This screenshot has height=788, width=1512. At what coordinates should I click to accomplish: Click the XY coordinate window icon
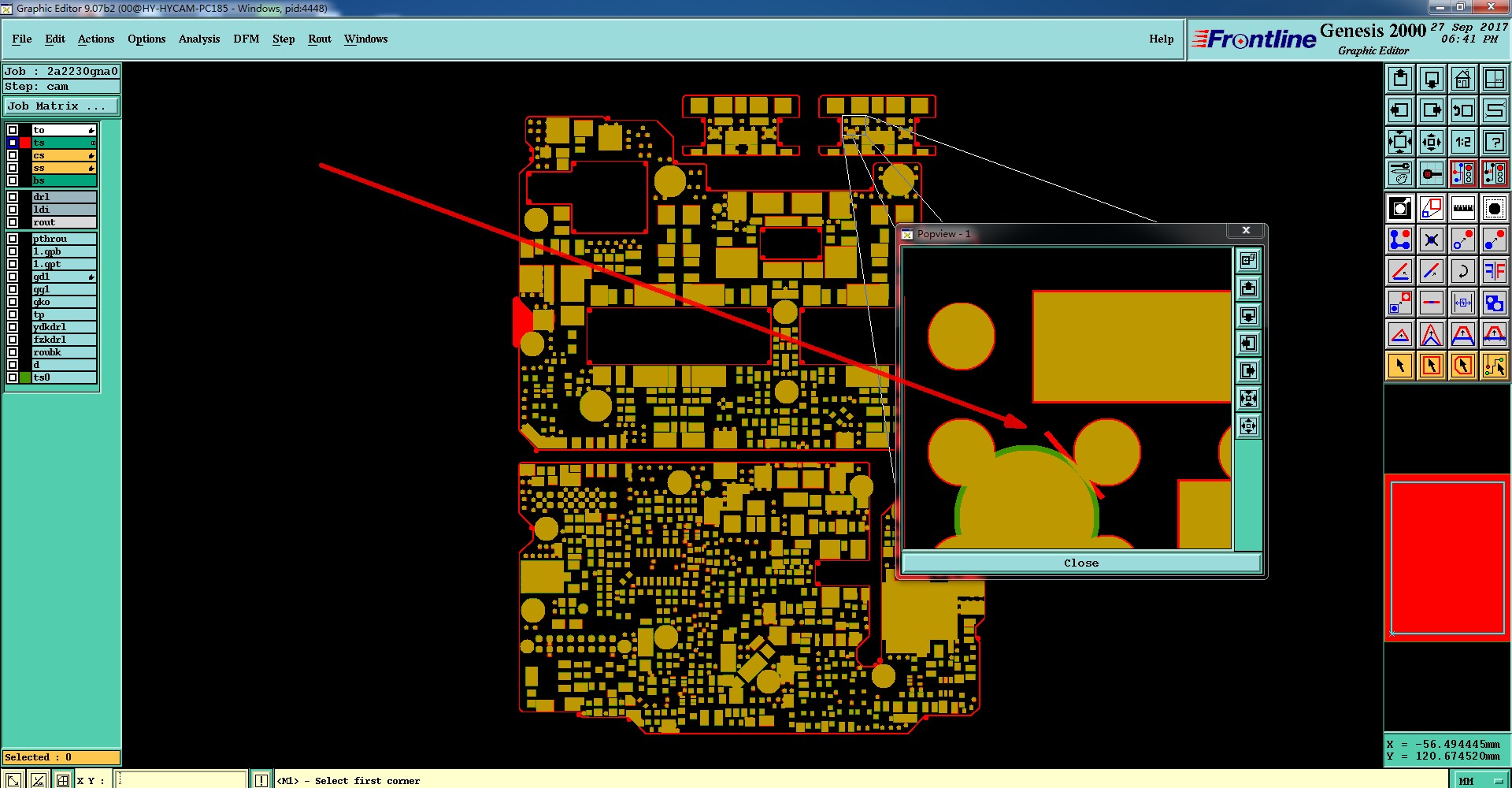1495,79
